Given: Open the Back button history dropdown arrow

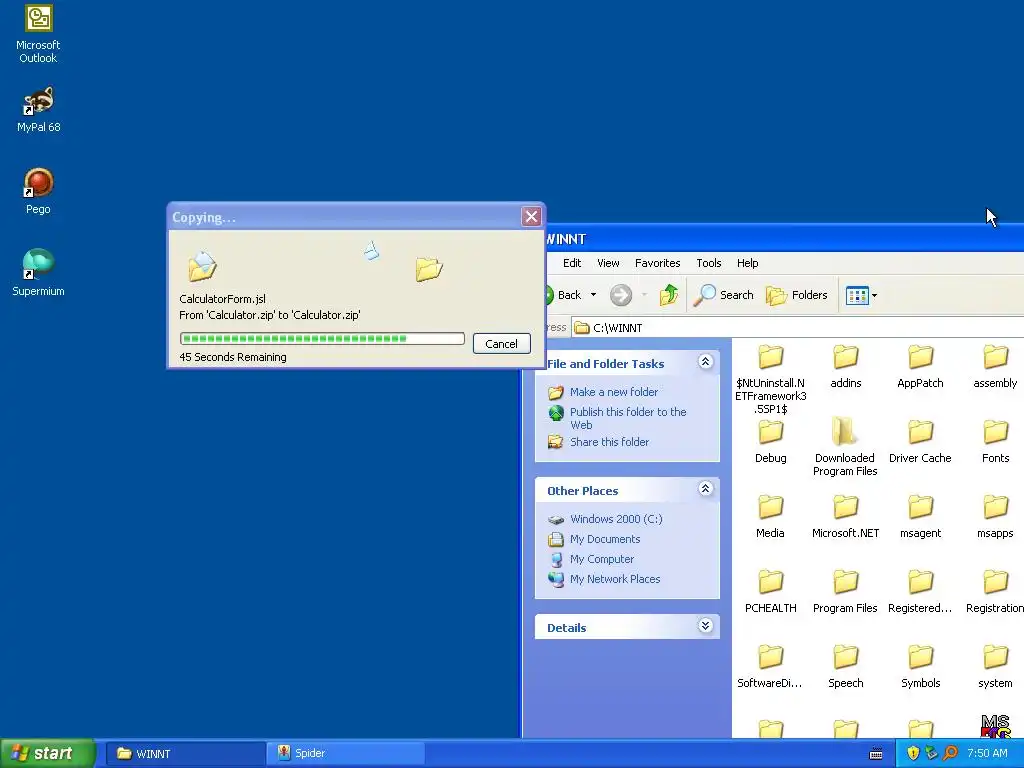Looking at the screenshot, I should (x=593, y=295).
